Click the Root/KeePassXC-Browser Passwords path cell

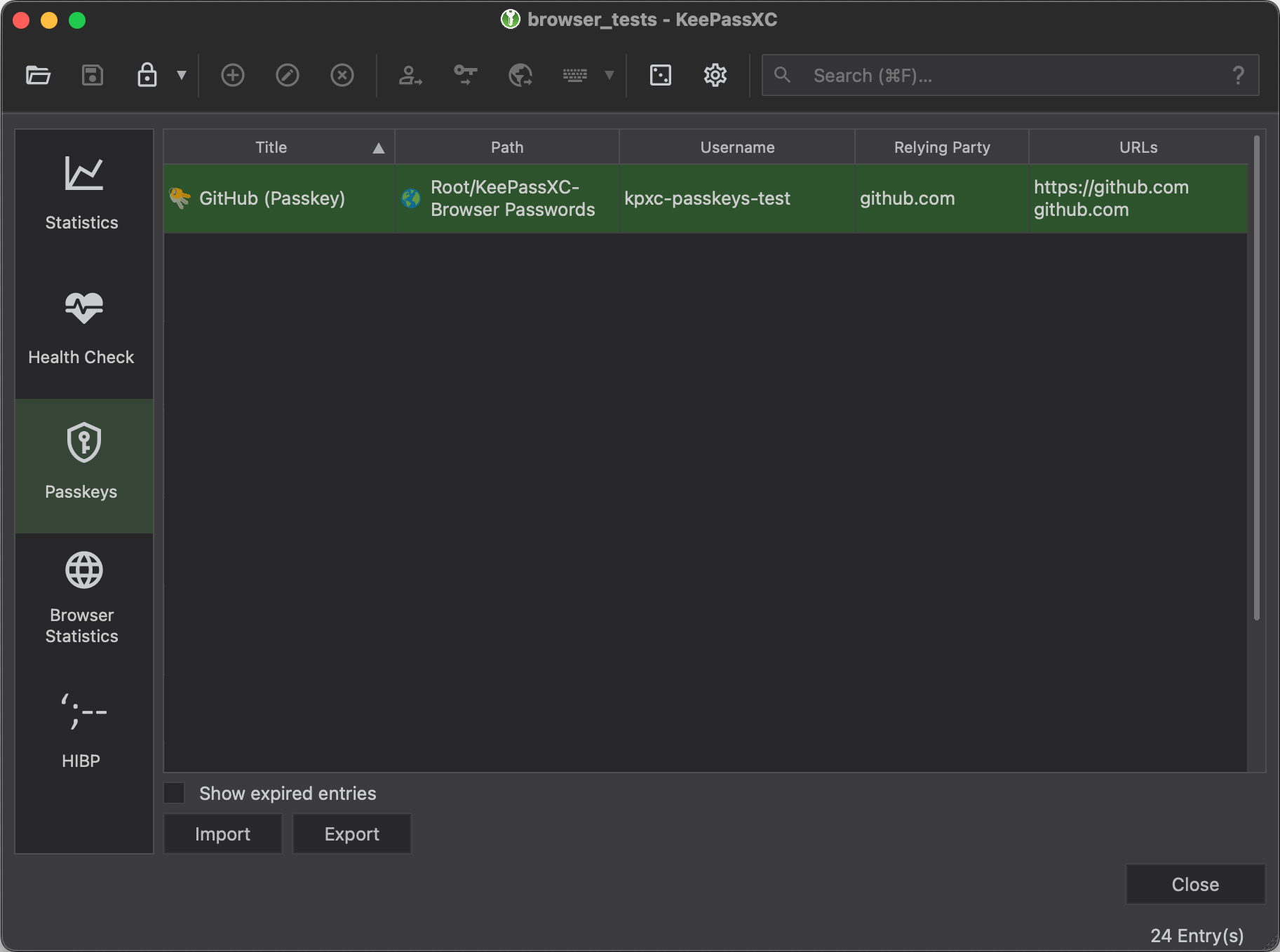coord(507,198)
